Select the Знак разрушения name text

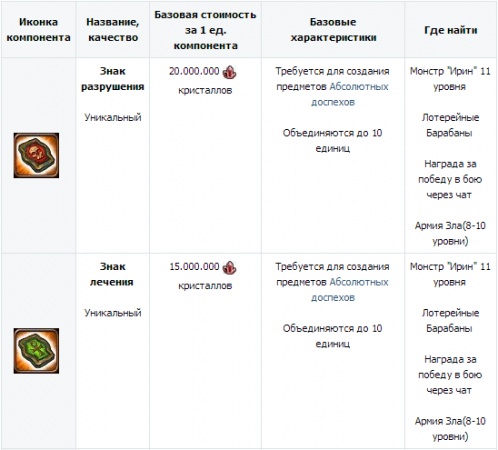click(113, 79)
